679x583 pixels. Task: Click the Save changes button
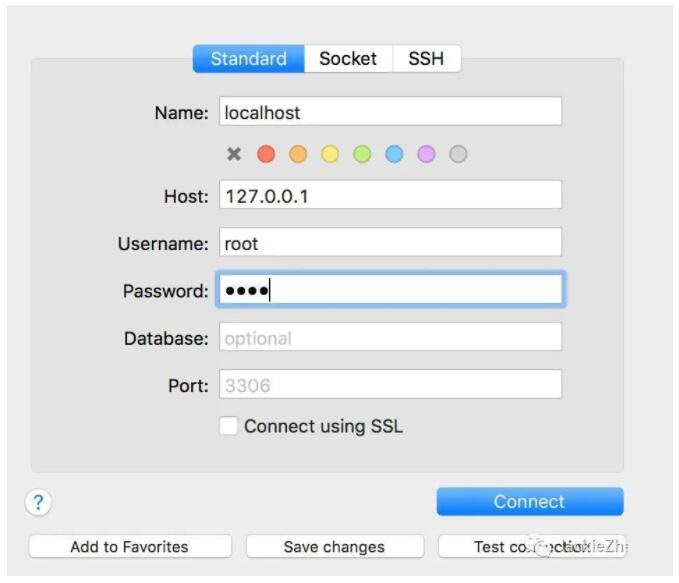click(333, 547)
